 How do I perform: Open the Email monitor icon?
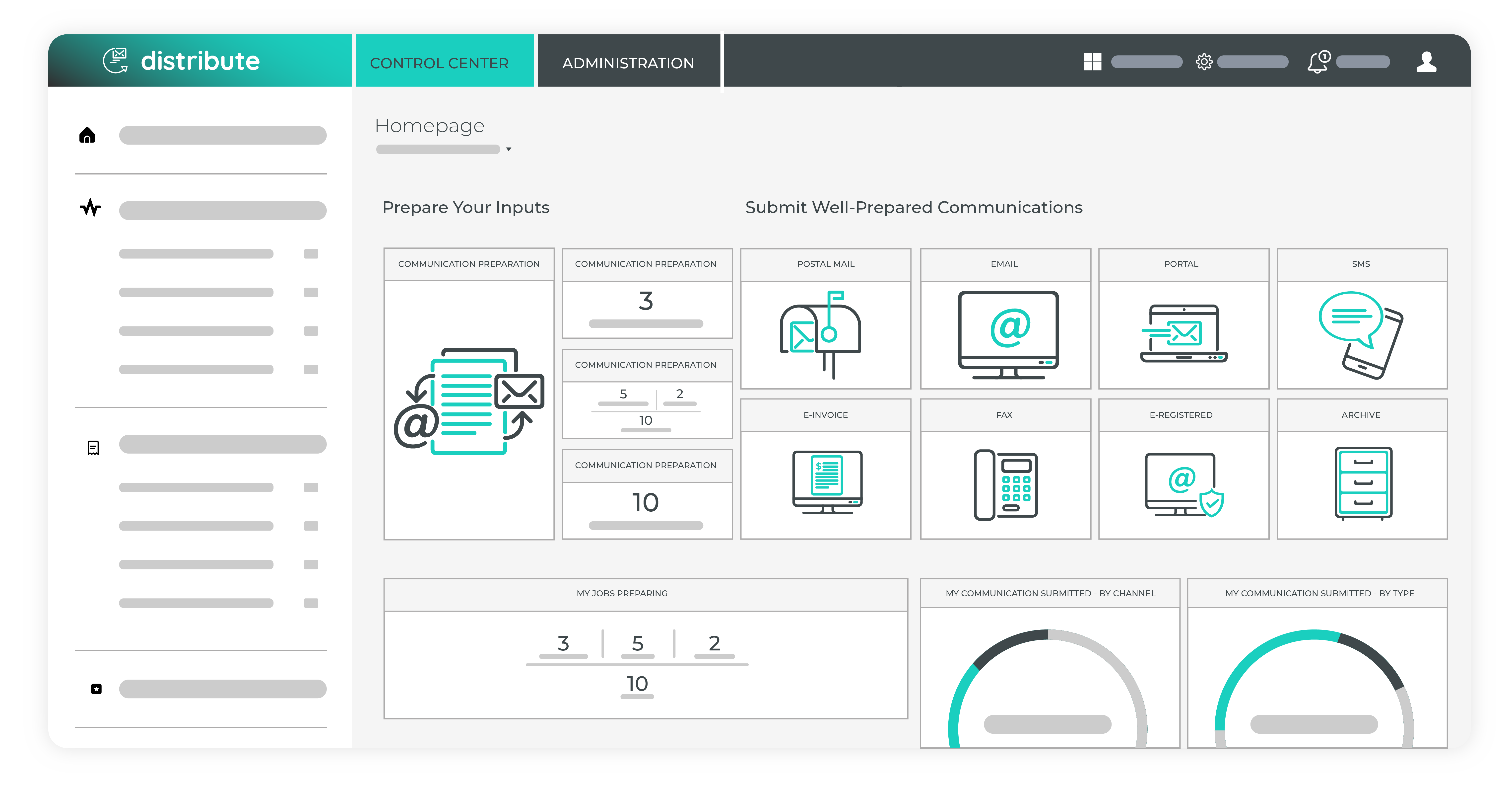[1008, 335]
